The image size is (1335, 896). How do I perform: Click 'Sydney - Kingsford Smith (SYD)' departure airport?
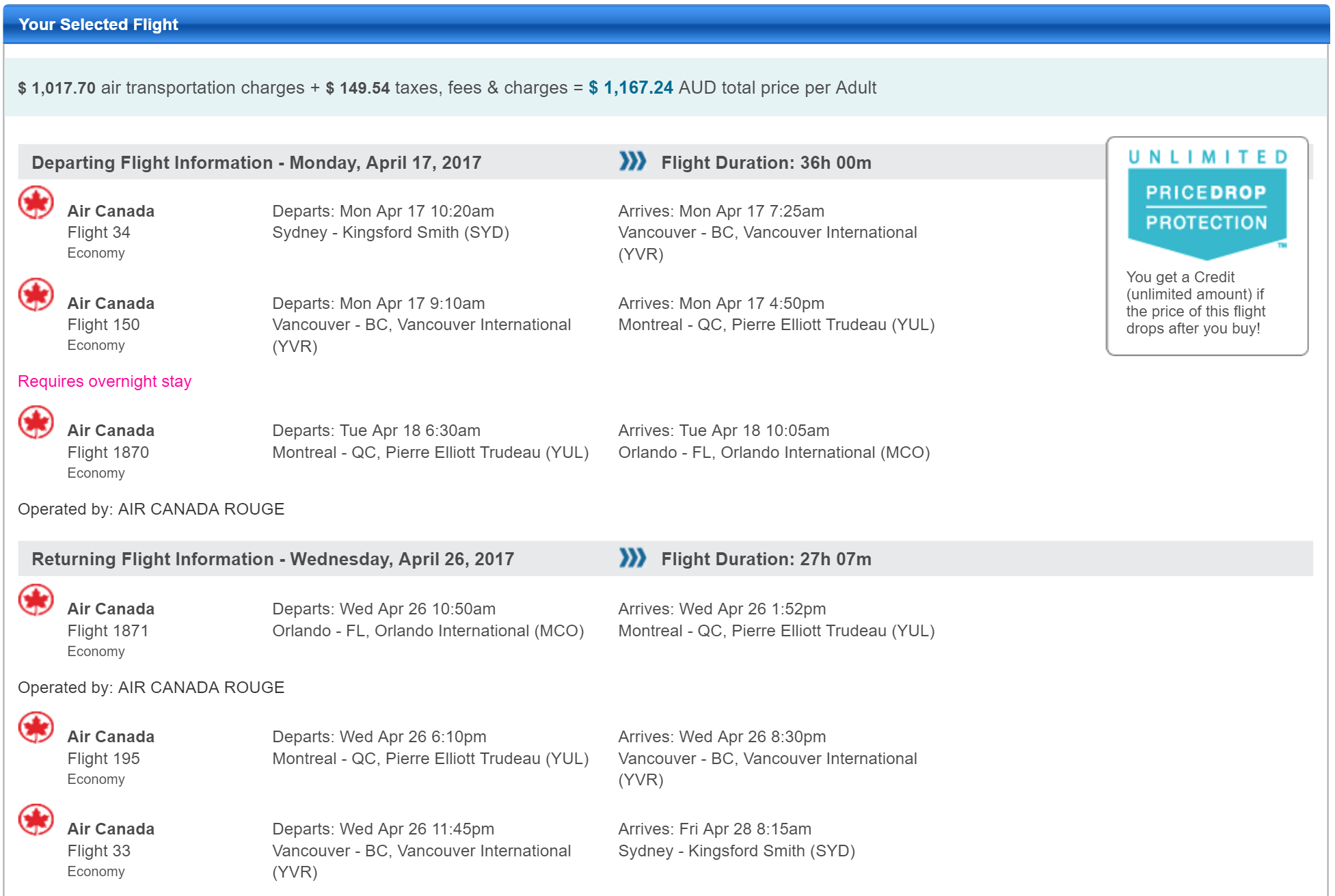point(391,232)
